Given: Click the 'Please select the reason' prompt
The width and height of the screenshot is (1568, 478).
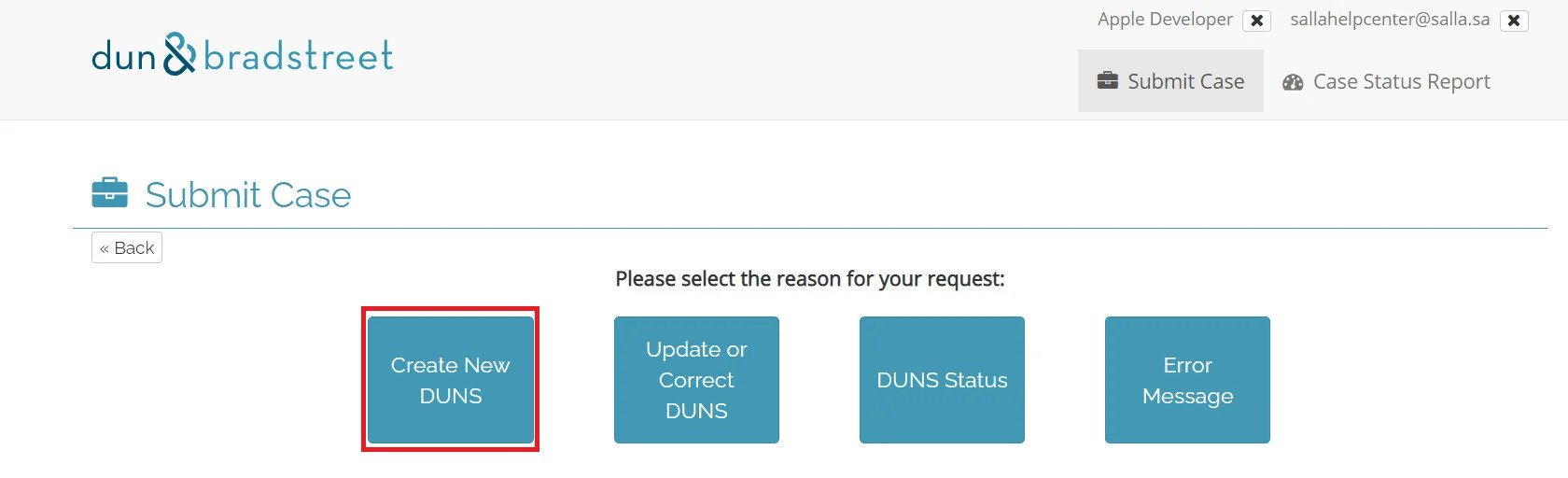Looking at the screenshot, I should (810, 279).
